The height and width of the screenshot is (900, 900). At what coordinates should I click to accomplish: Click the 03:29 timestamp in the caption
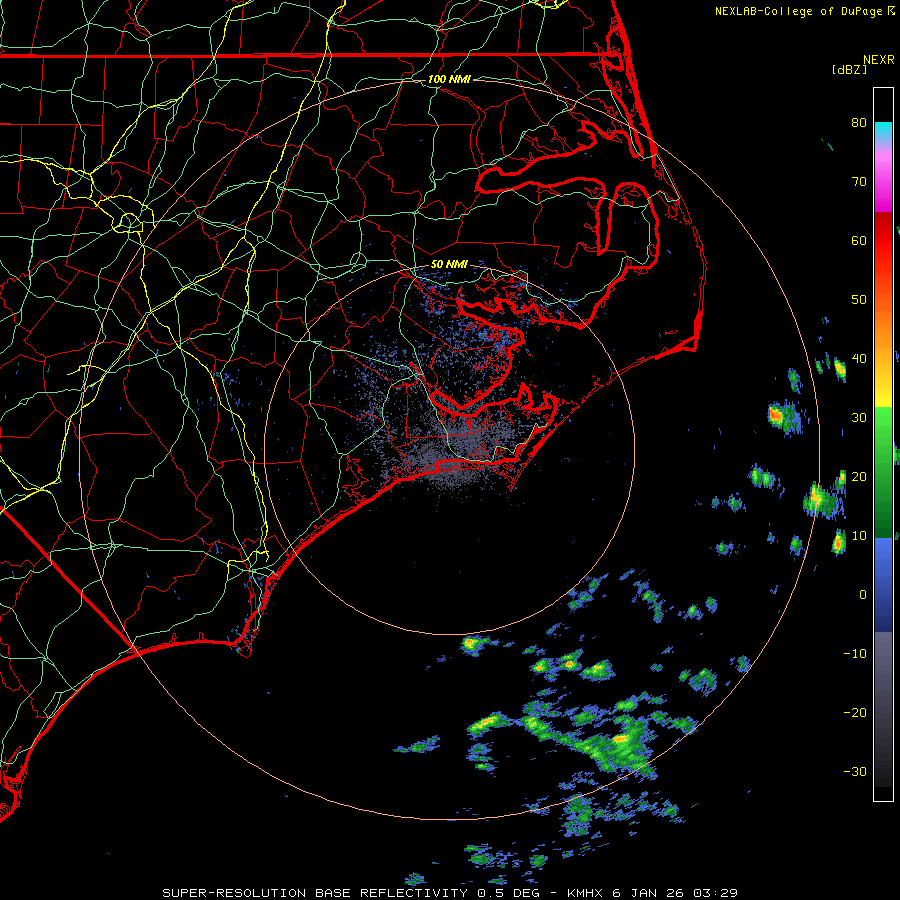pyautogui.click(x=715, y=893)
